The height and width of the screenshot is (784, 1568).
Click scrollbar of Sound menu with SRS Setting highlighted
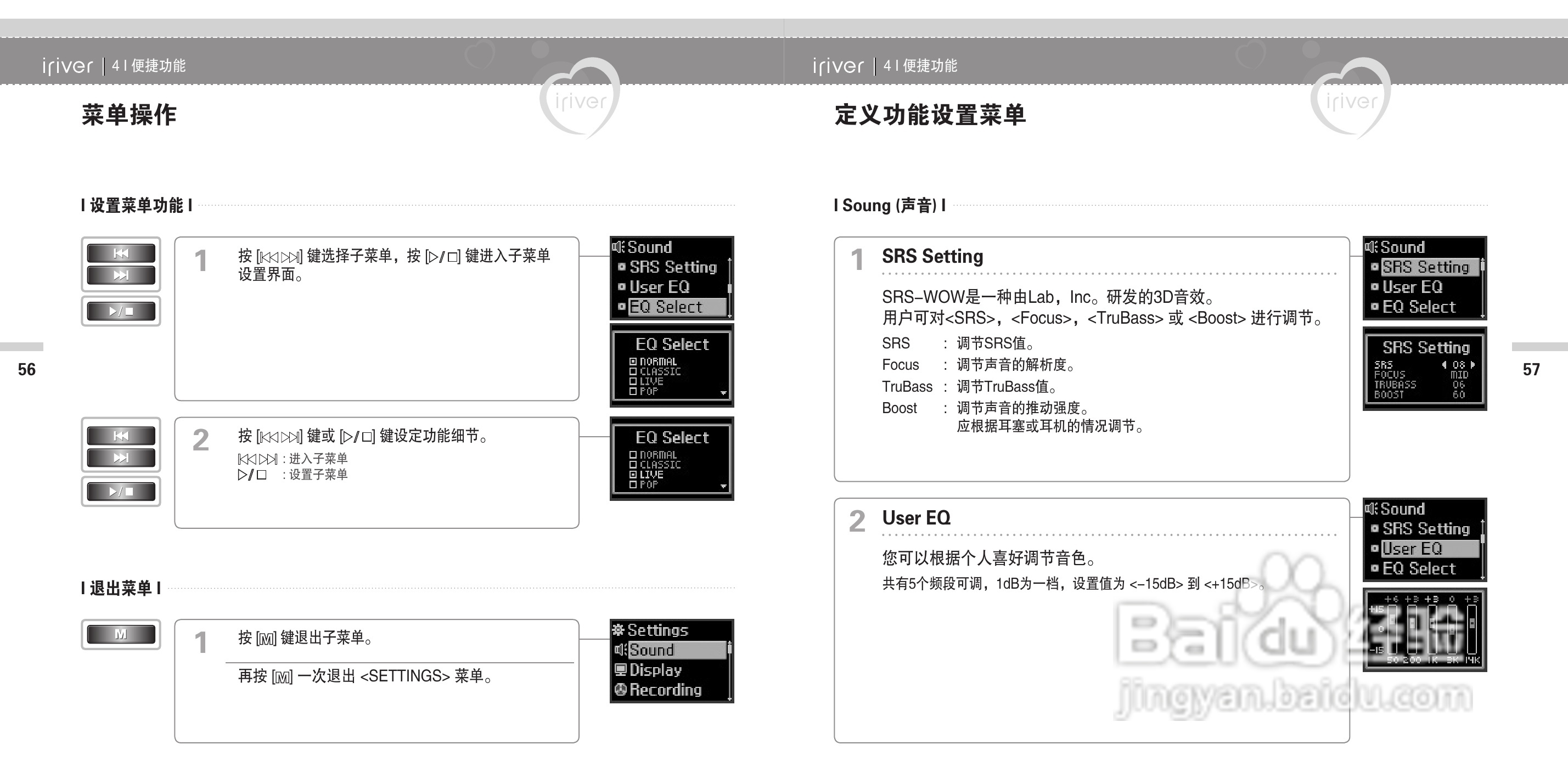pyautogui.click(x=1482, y=287)
